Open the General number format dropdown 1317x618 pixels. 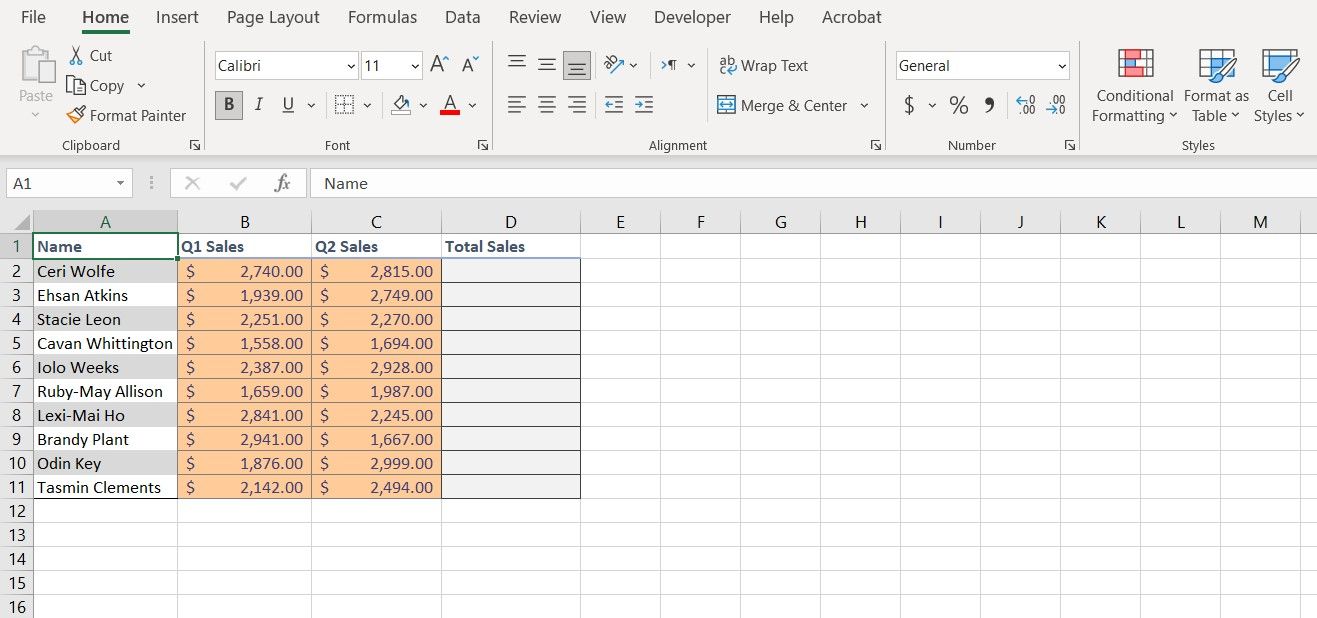click(x=1062, y=66)
